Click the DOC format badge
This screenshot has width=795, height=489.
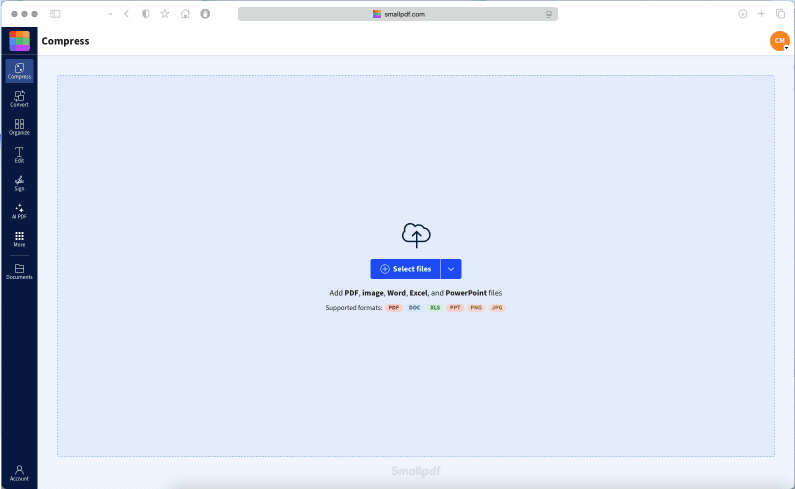tap(414, 307)
